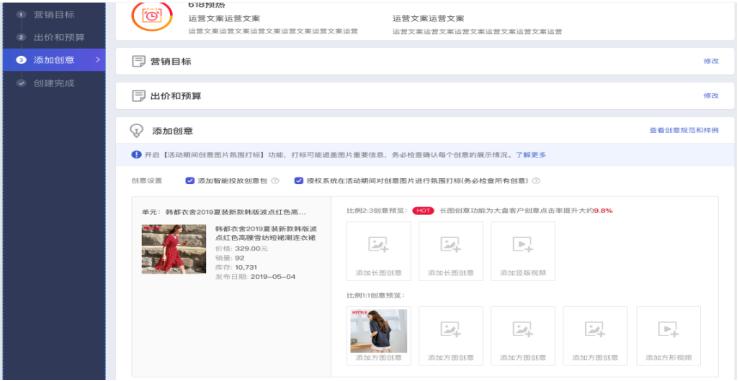
Task: Open help icon beside 授权系统氛围打标 option
Action: (x=536, y=180)
